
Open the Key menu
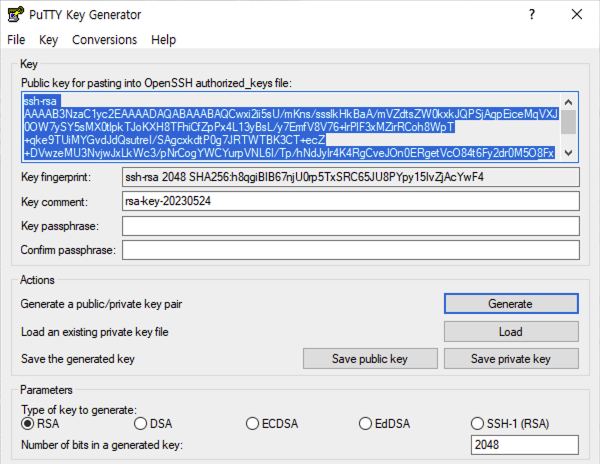tap(48, 40)
